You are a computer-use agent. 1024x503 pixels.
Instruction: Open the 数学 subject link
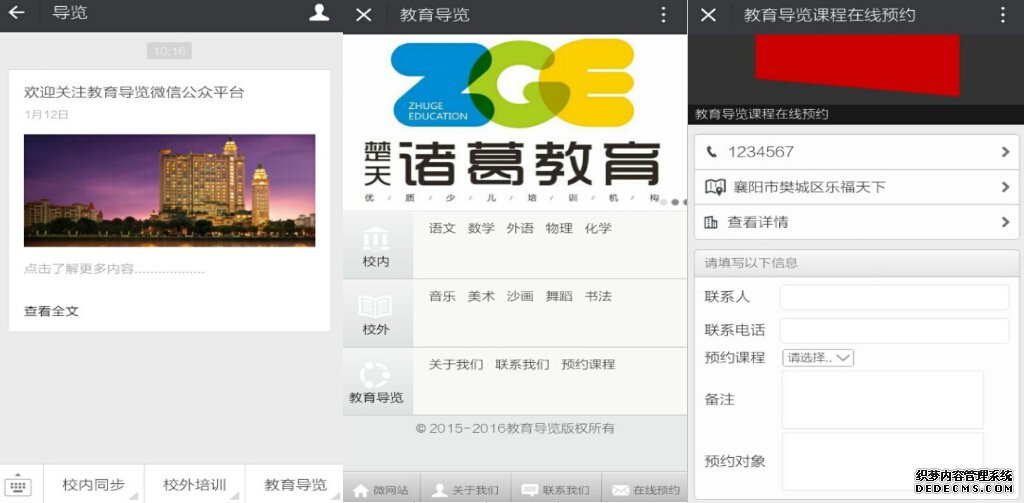click(x=481, y=229)
